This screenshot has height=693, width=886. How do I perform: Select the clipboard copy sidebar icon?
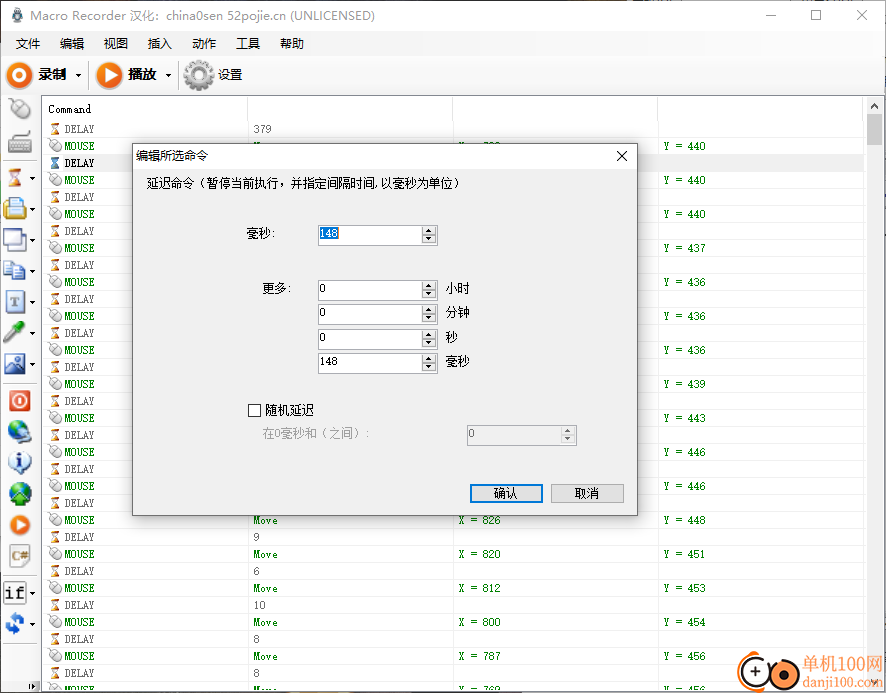[15, 271]
